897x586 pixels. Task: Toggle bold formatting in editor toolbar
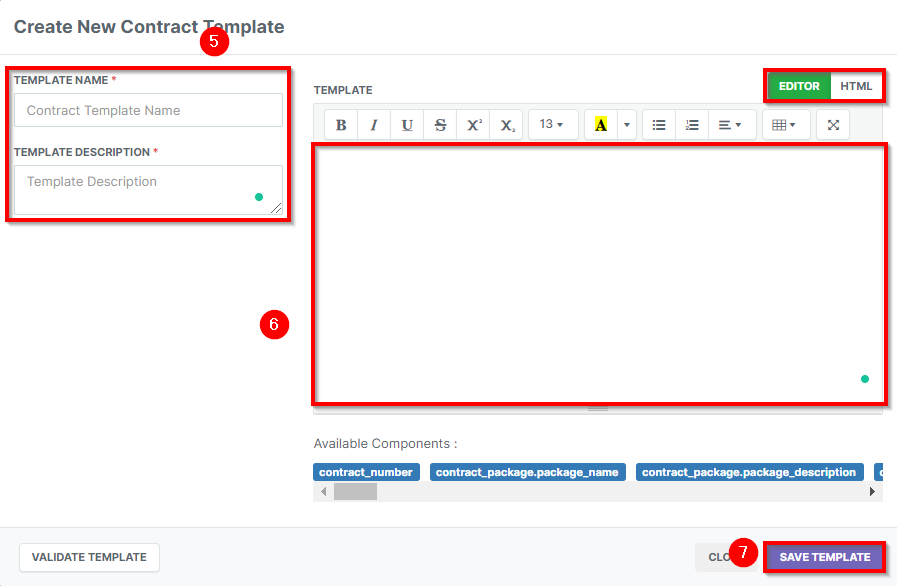click(x=341, y=125)
